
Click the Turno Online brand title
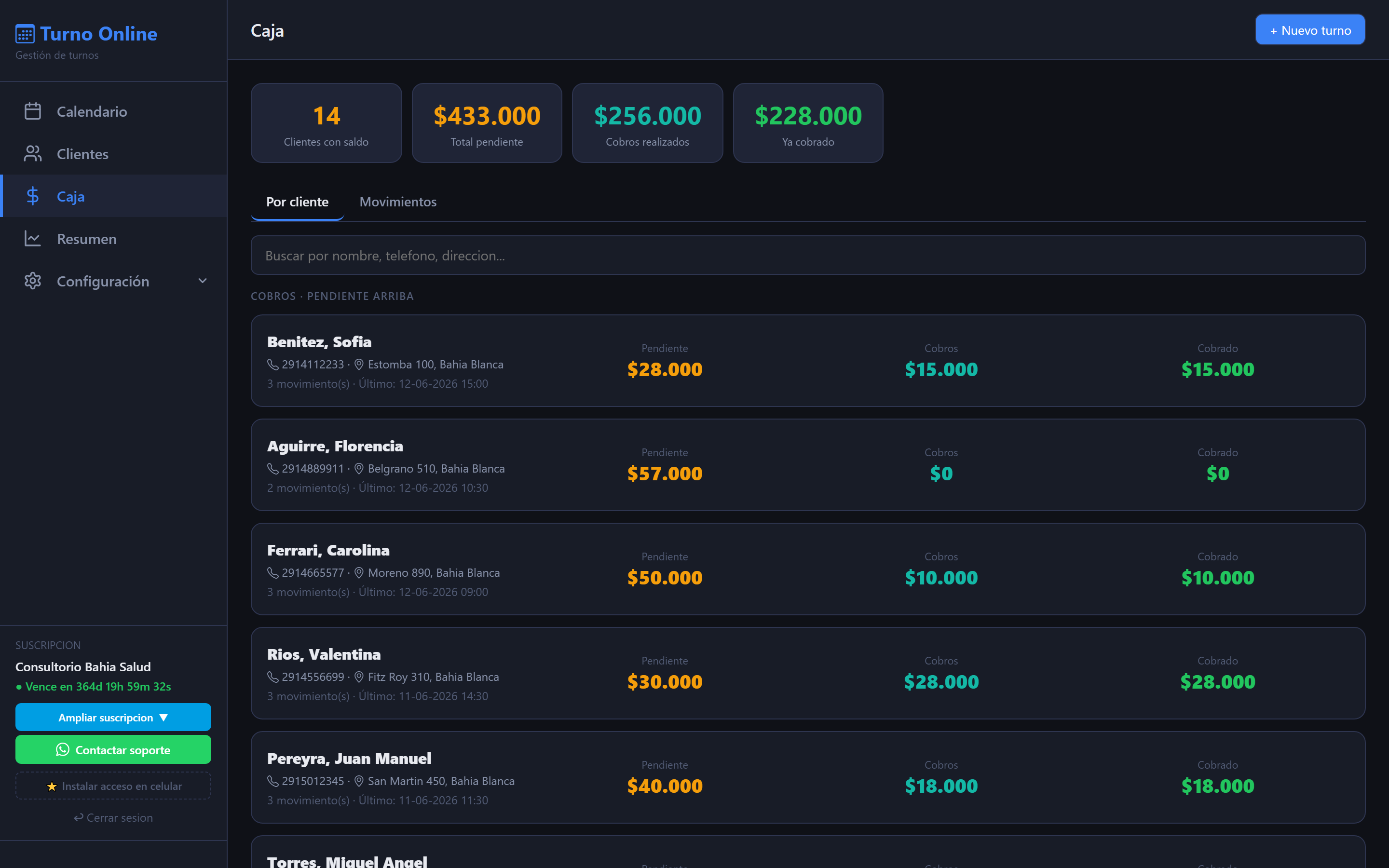(99, 34)
